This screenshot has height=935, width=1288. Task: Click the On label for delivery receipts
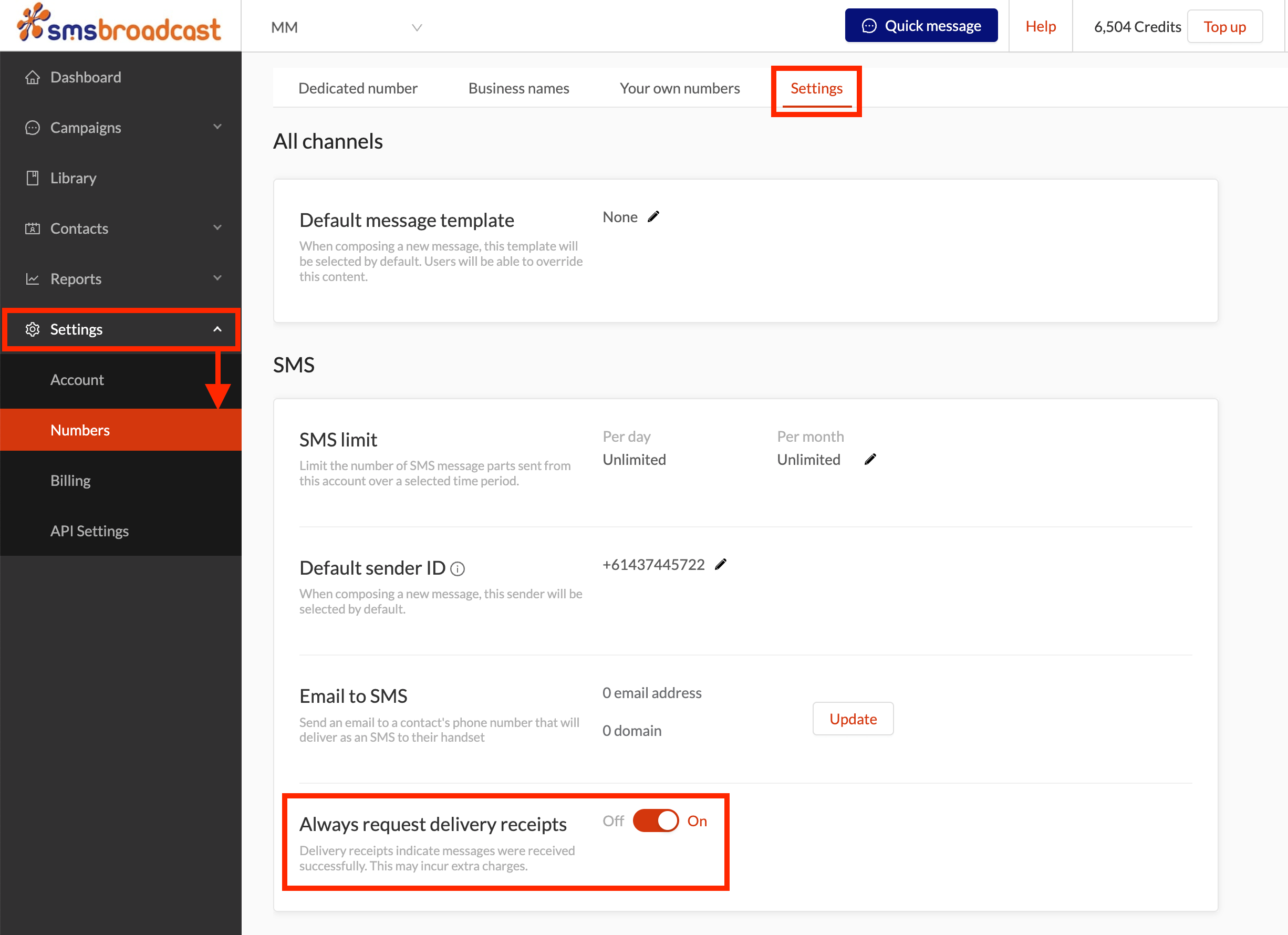pyautogui.click(x=697, y=821)
